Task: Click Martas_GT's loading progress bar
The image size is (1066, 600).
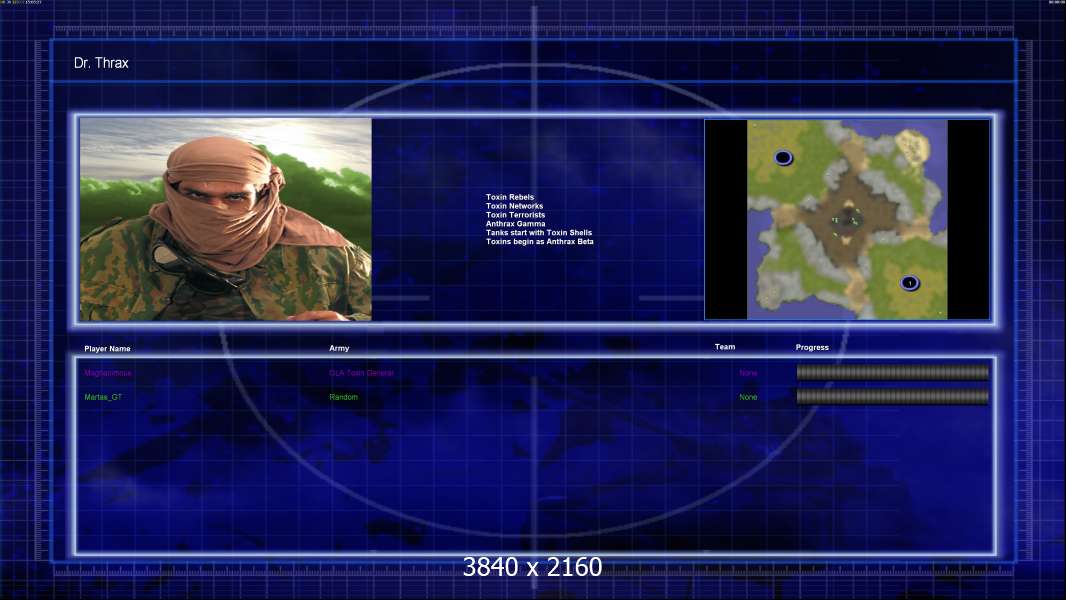Action: [x=893, y=396]
